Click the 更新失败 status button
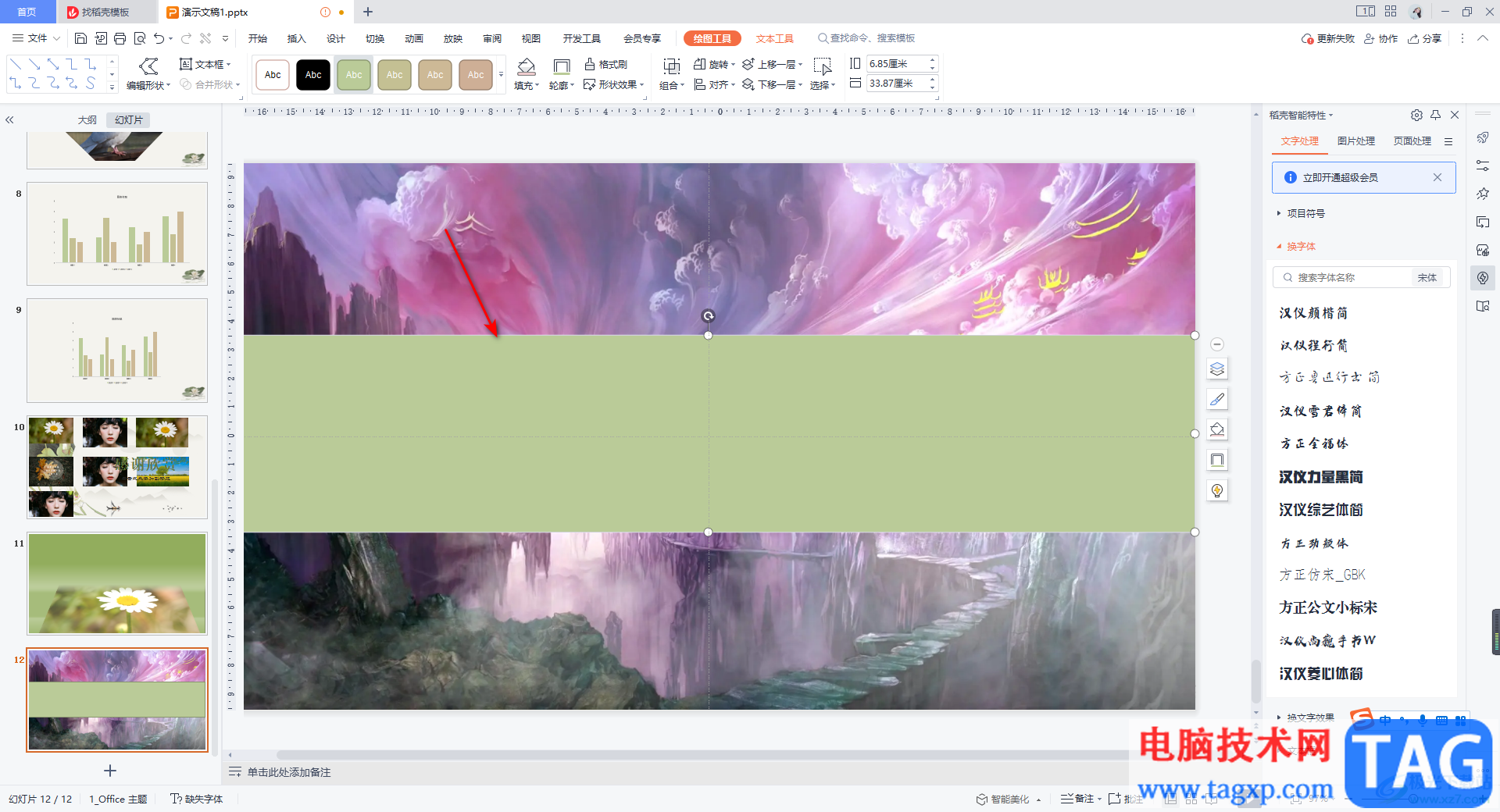This screenshot has width=1500, height=812. pos(1328,38)
